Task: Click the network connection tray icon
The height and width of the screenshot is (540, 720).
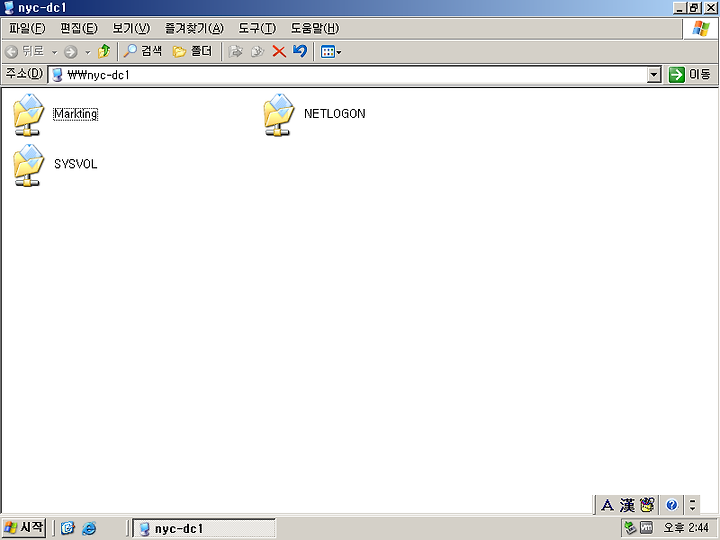Action: point(630,528)
